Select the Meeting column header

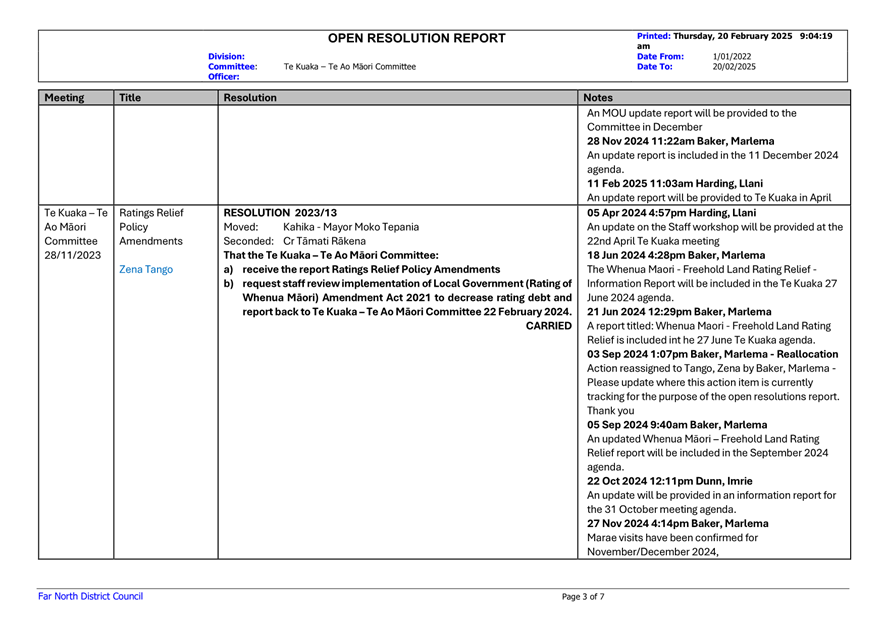click(63, 99)
